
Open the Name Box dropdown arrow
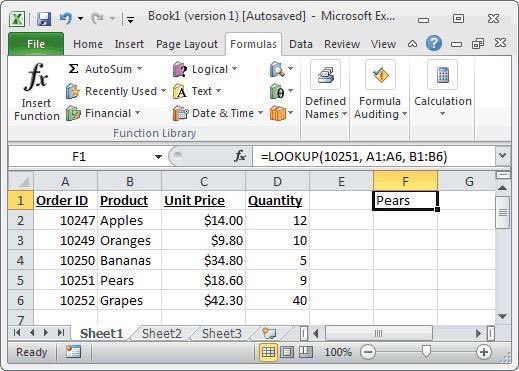158,156
